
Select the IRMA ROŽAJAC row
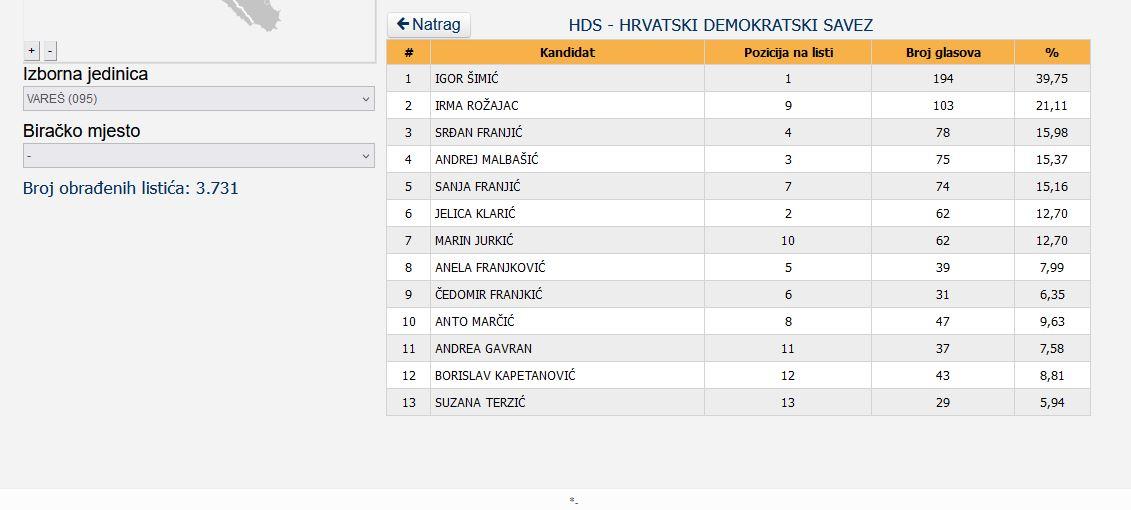tap(739, 105)
